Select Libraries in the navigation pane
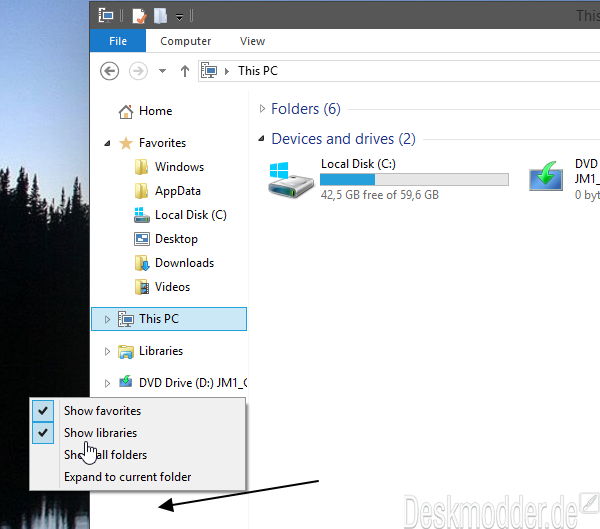This screenshot has width=600, height=529. click(x=161, y=351)
